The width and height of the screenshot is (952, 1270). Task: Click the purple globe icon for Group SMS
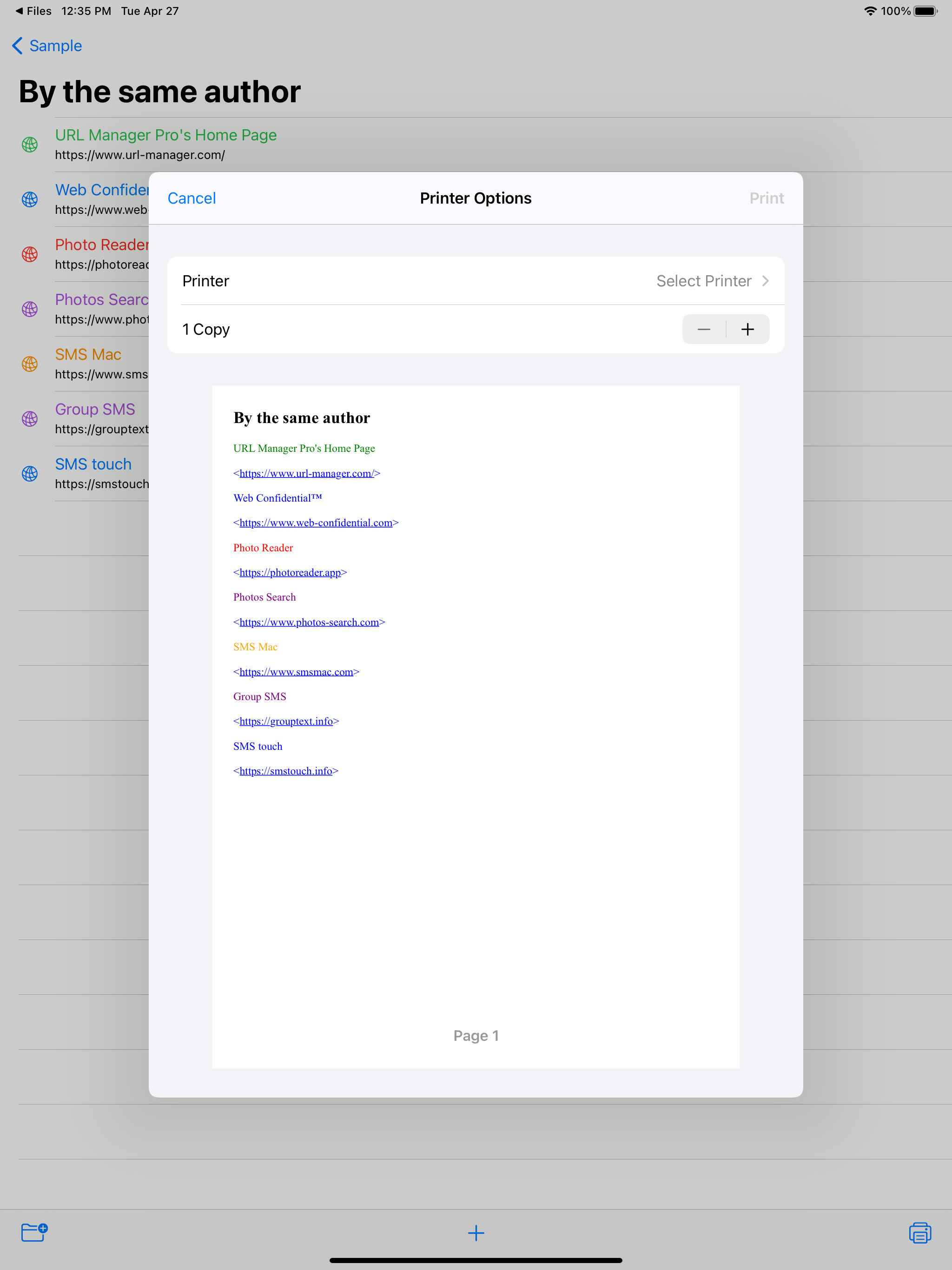pyautogui.click(x=30, y=418)
